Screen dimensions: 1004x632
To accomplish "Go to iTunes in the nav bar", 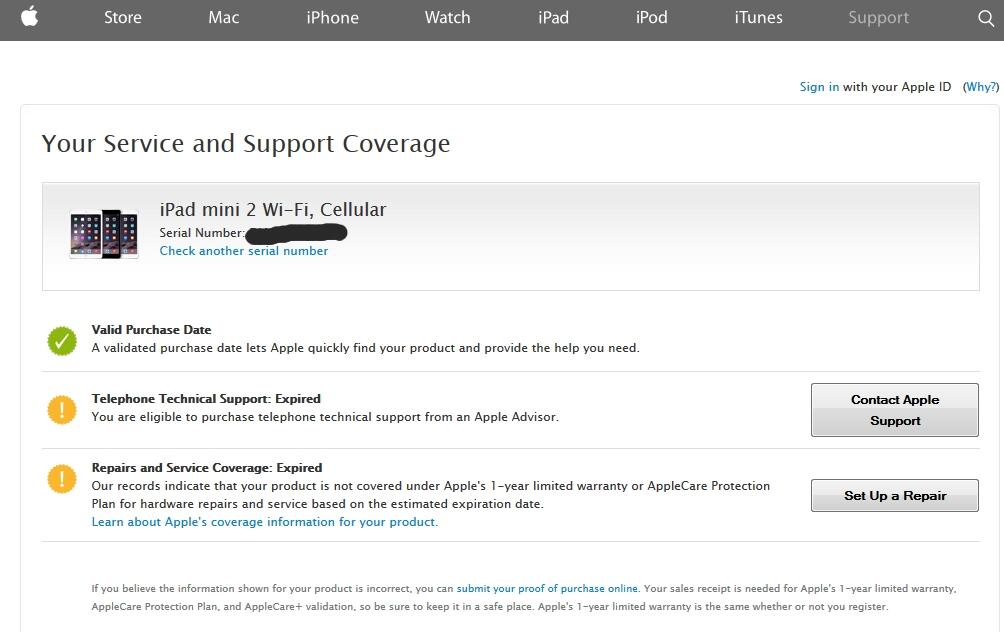I will pos(758,17).
